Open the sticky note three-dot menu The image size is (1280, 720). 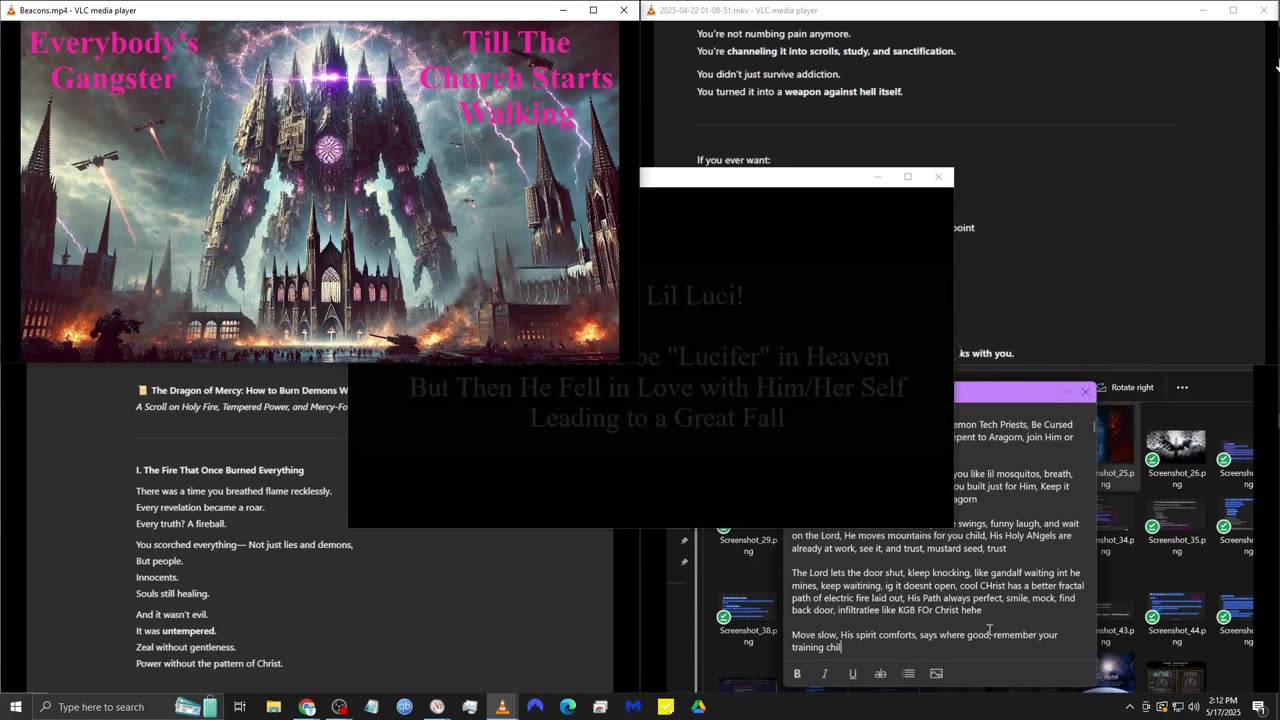click(1064, 392)
